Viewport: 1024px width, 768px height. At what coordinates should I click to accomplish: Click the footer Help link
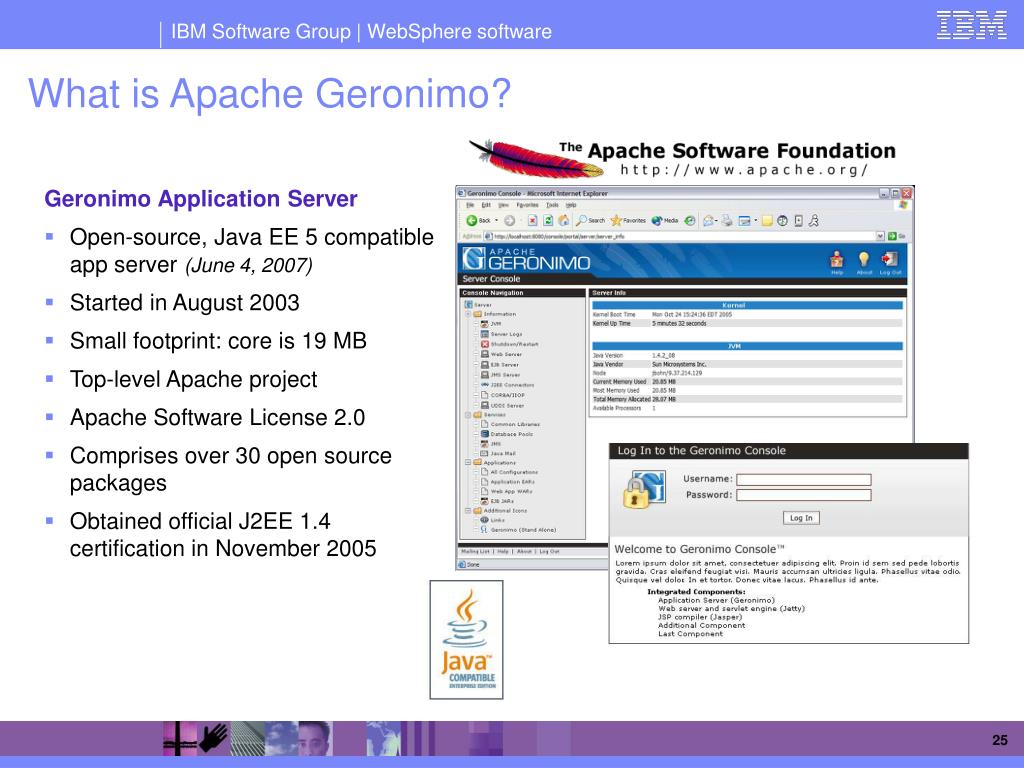coord(502,551)
